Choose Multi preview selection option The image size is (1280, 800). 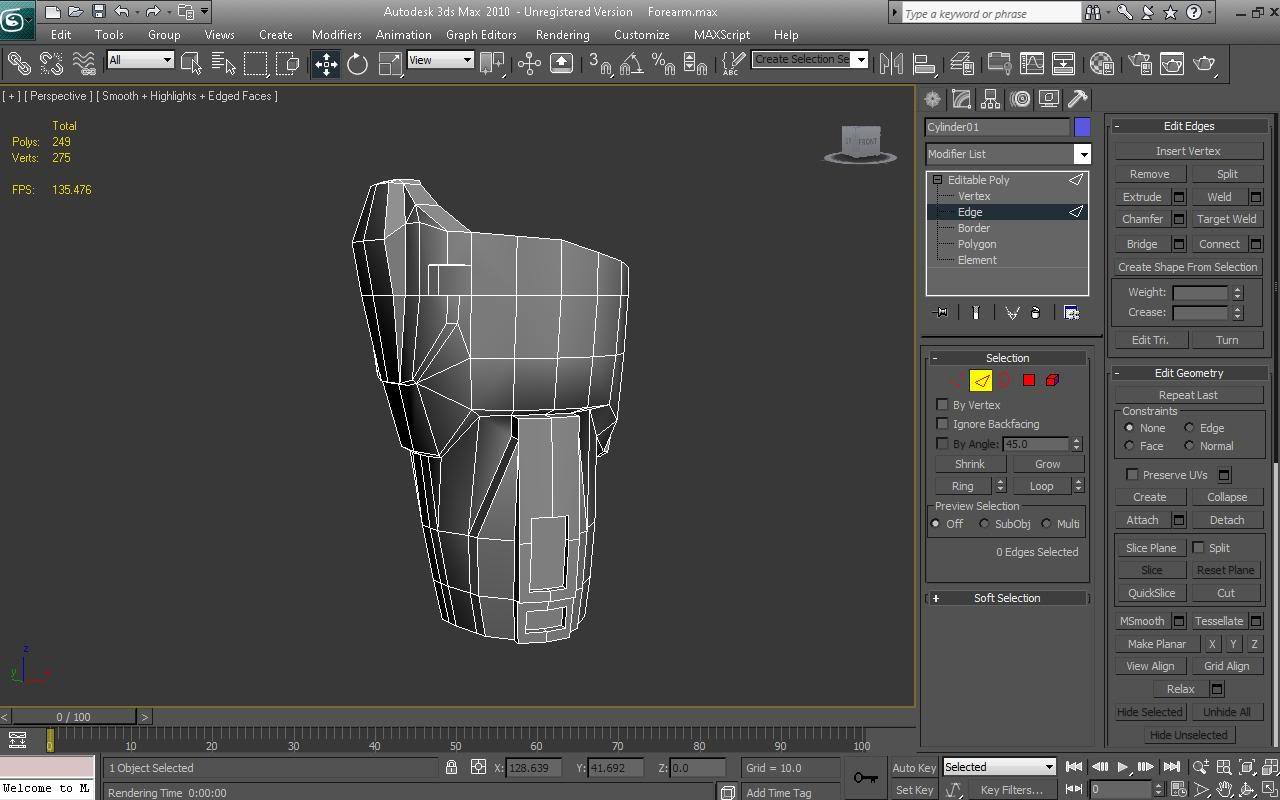[1046, 524]
